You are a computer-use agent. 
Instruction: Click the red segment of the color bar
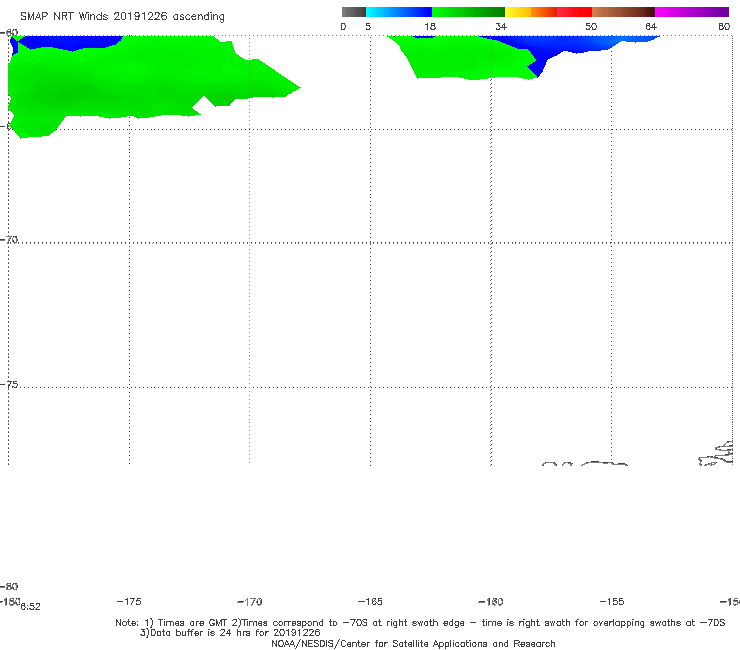[574, 12]
